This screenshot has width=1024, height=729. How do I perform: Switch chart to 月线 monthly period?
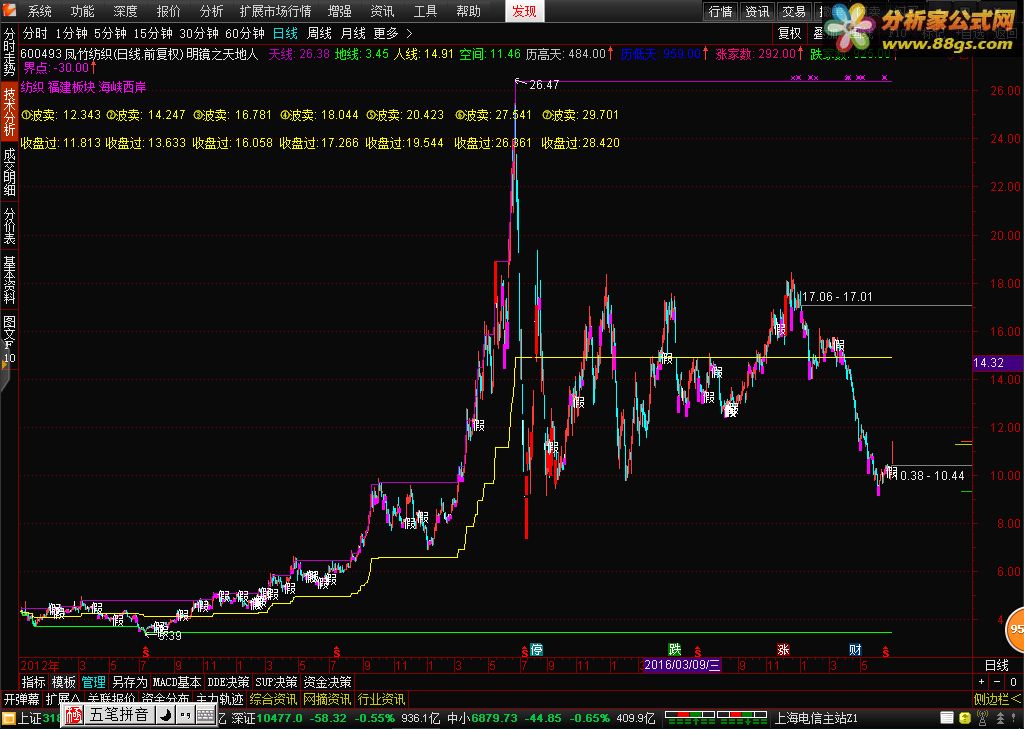(353, 33)
